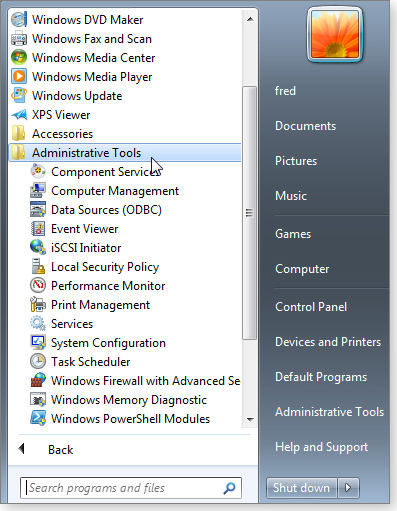Open Help and Support
The width and height of the screenshot is (397, 511).
pyautogui.click(x=322, y=447)
